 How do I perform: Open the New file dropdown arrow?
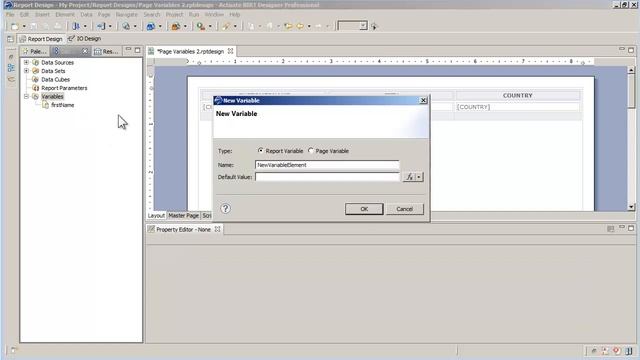coord(24,27)
